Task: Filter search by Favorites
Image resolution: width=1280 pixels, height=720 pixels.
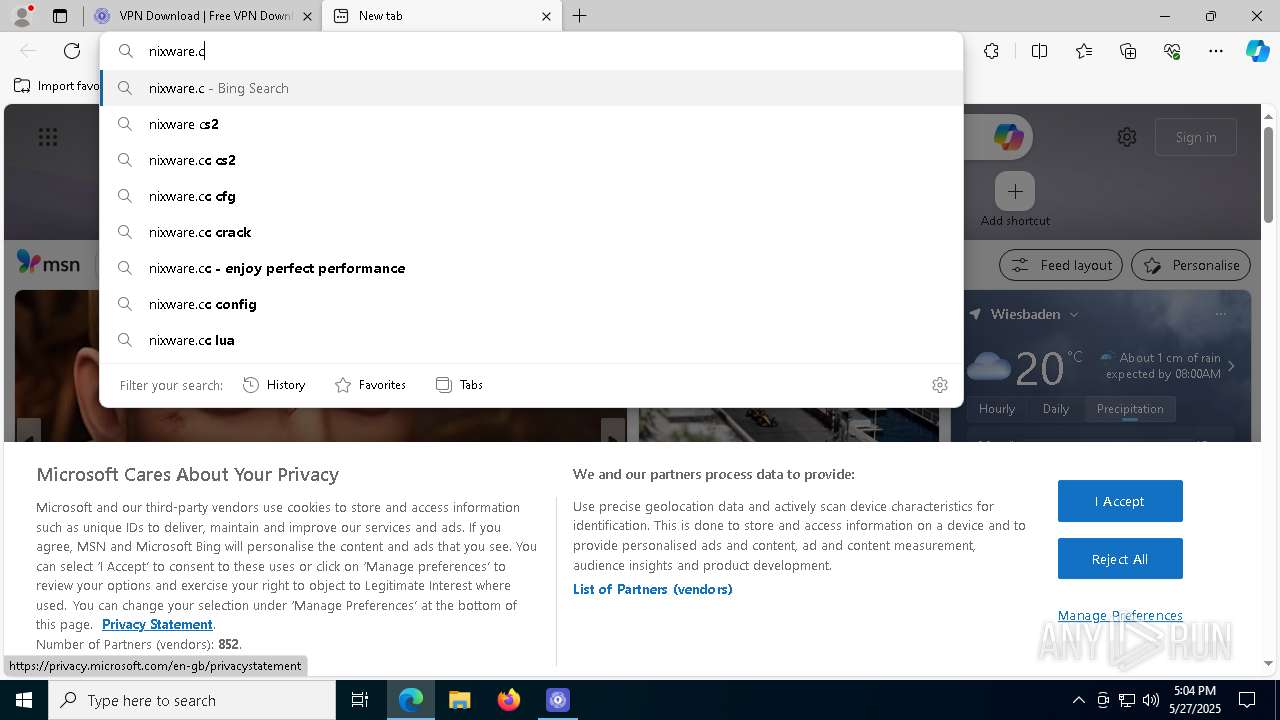Action: pos(371,385)
